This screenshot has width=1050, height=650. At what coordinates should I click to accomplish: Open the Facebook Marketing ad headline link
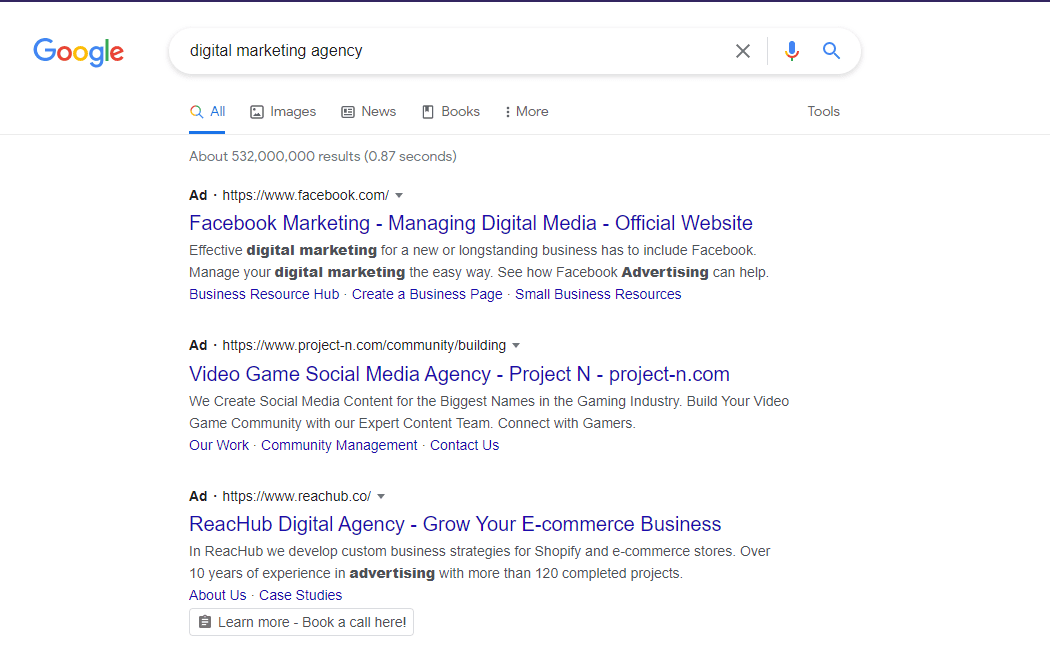click(x=470, y=222)
